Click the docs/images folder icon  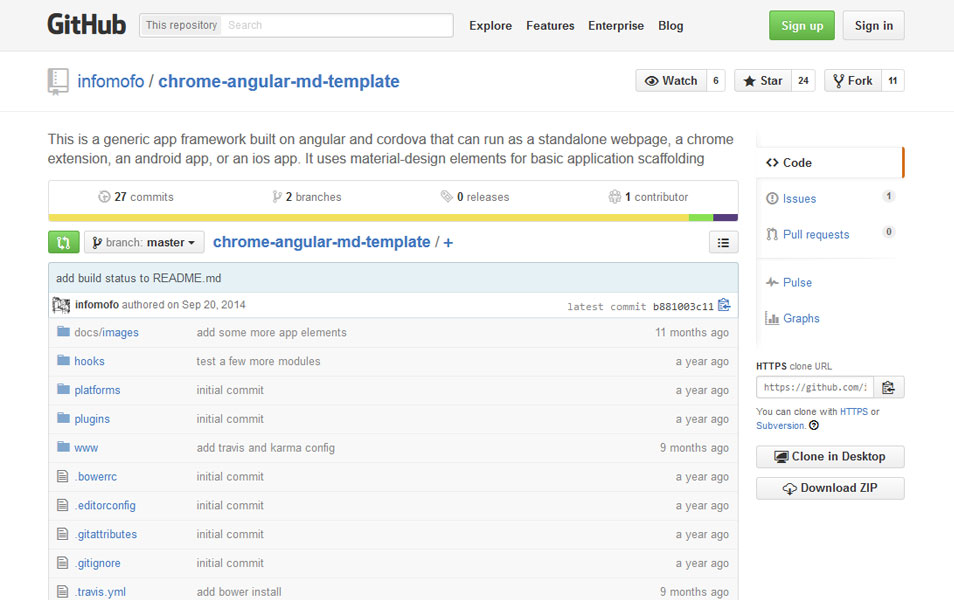pyautogui.click(x=63, y=332)
